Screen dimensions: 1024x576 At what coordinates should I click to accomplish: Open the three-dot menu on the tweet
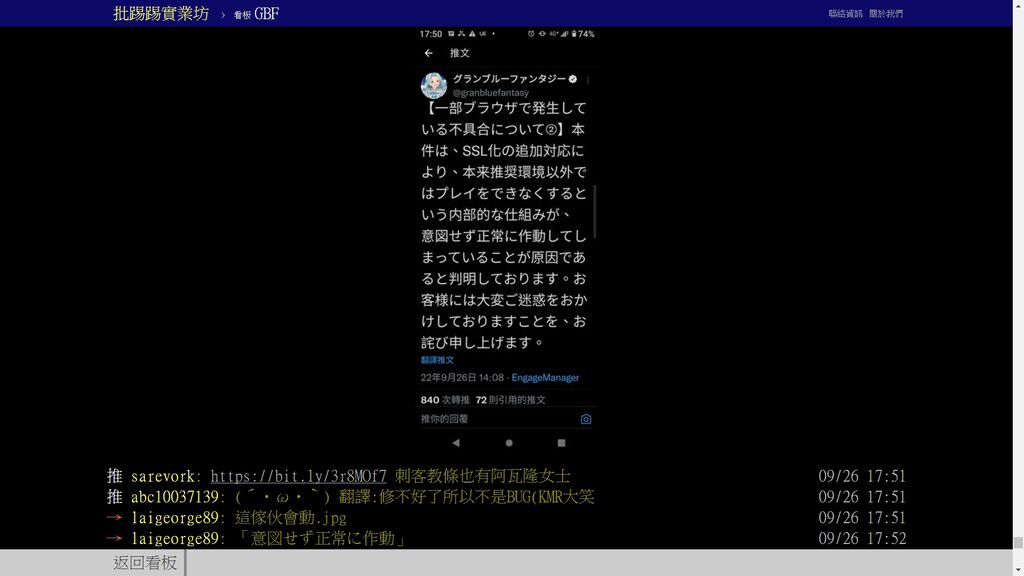click(x=588, y=80)
